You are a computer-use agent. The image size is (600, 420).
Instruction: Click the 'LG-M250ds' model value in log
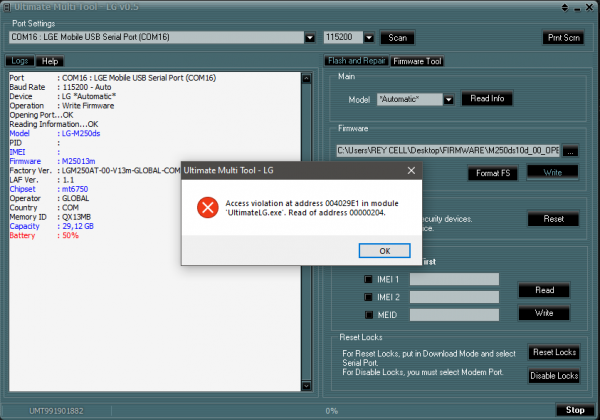[x=81, y=133]
